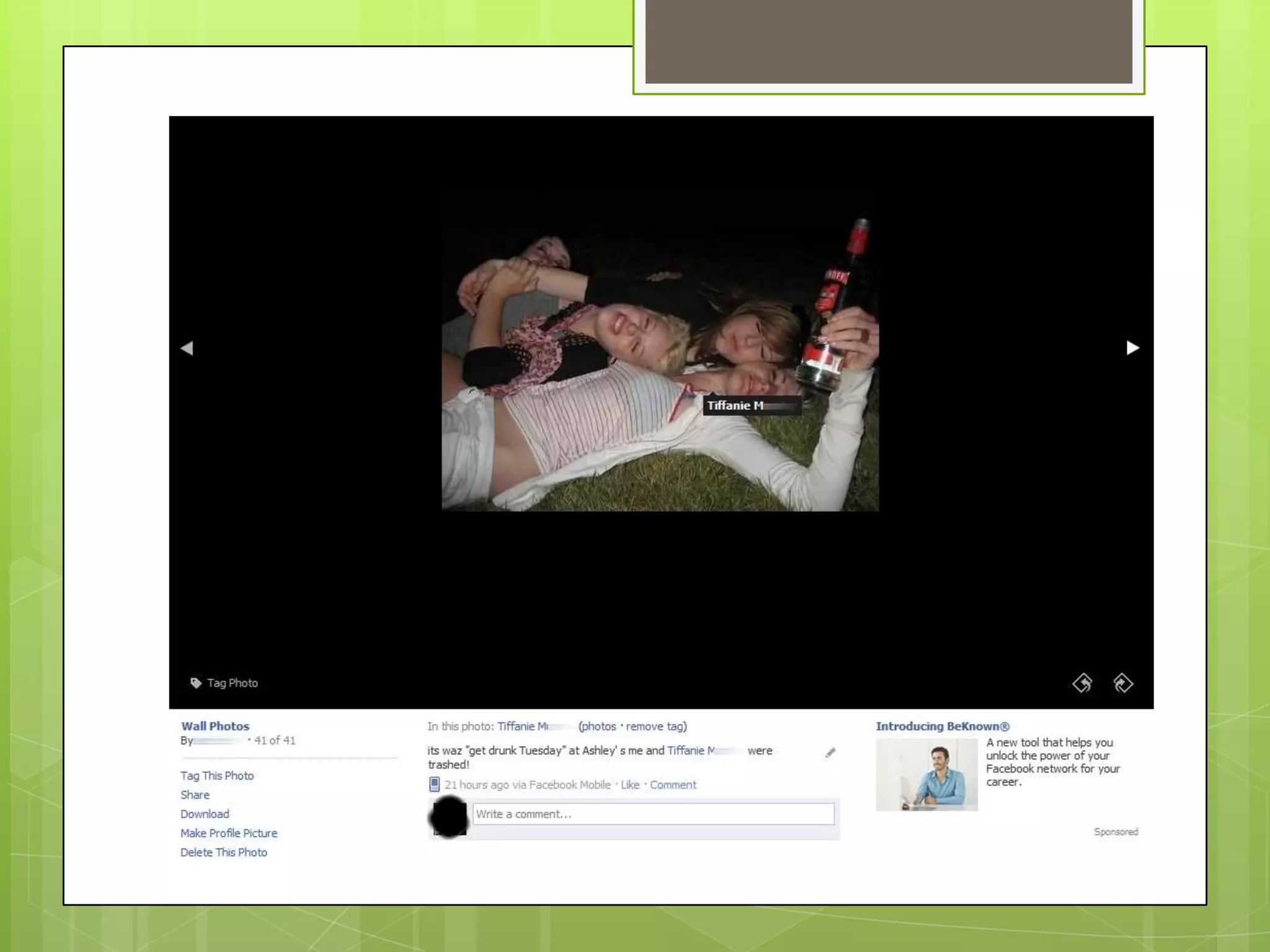The height and width of the screenshot is (952, 1270).
Task: Click the remove tag link
Action: click(x=655, y=726)
